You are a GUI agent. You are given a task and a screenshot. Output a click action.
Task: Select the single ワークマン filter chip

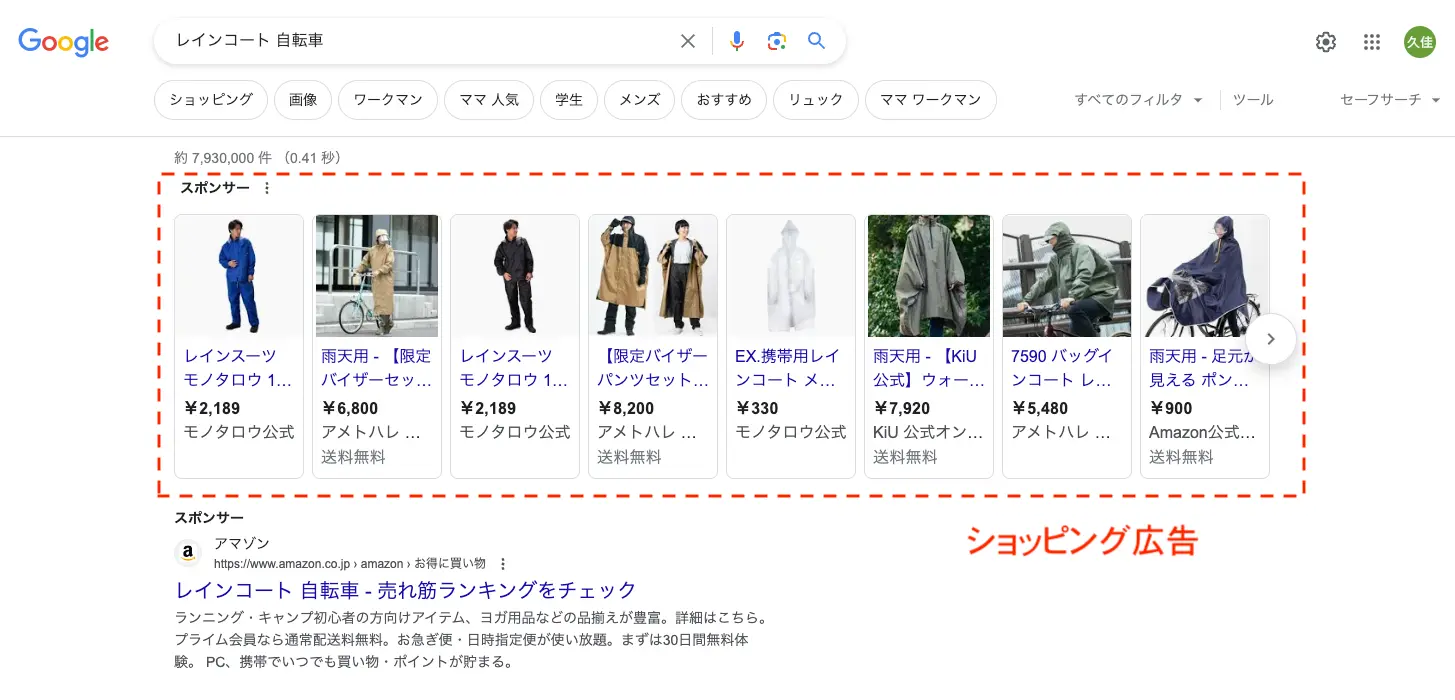coord(388,100)
